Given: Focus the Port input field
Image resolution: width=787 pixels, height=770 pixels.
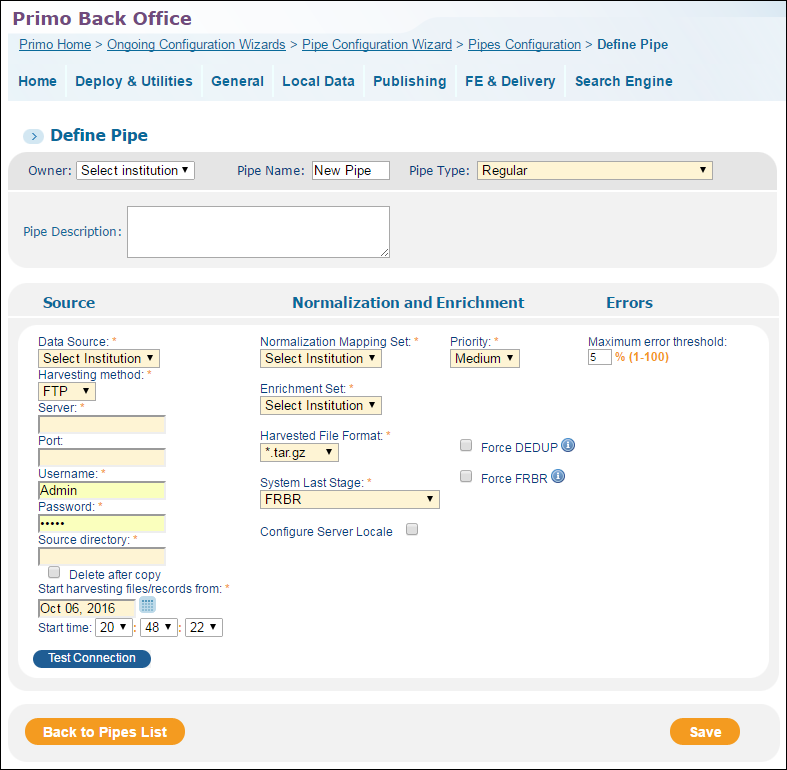Looking at the screenshot, I should pyautogui.click(x=102, y=457).
